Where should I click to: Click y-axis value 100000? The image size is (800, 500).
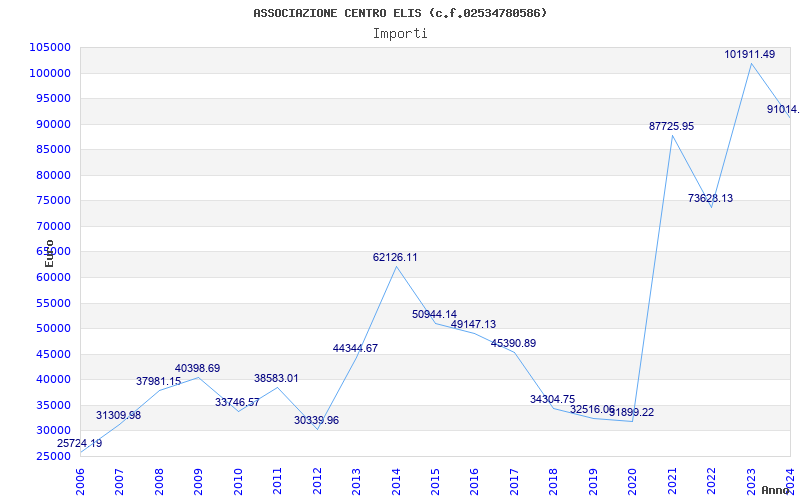pyautogui.click(x=50, y=73)
